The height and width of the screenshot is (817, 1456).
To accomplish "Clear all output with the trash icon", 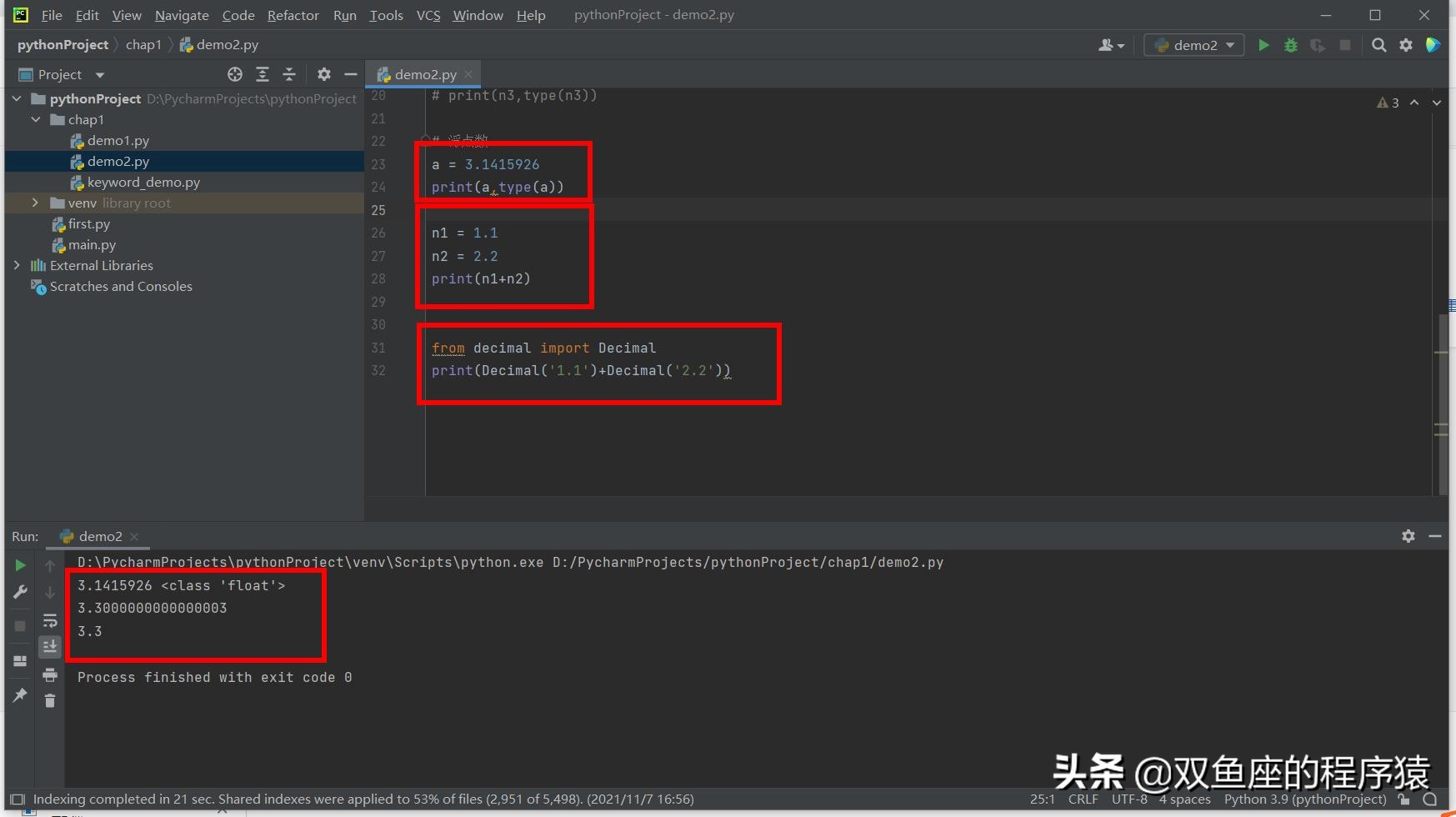I will pyautogui.click(x=49, y=700).
